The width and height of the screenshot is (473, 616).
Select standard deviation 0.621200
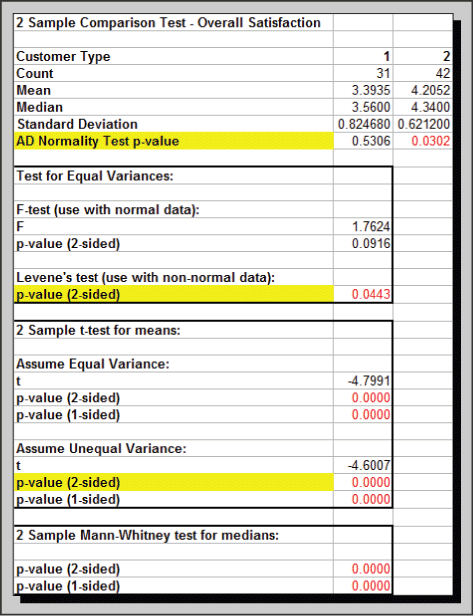click(x=424, y=125)
